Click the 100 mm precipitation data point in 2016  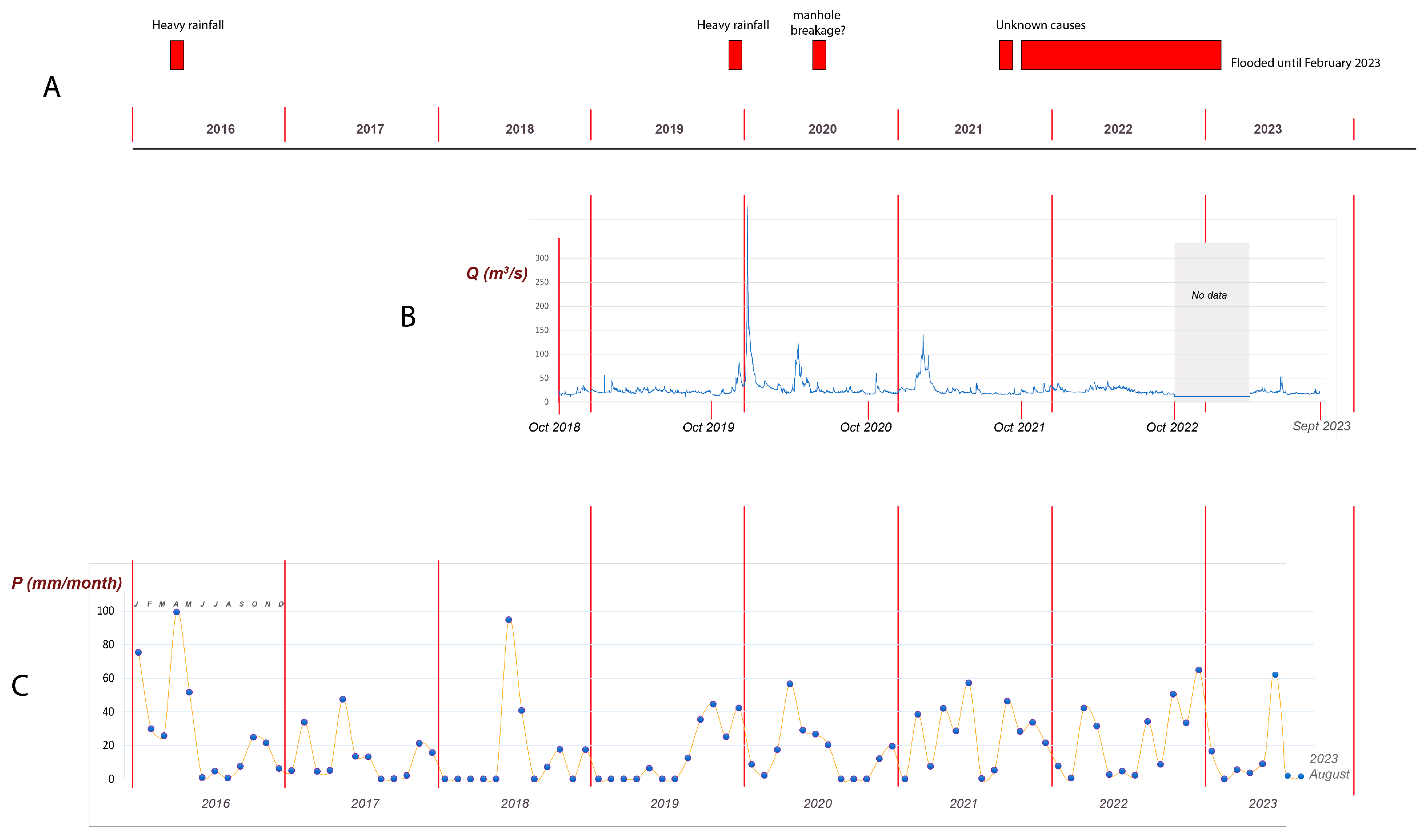(177, 612)
